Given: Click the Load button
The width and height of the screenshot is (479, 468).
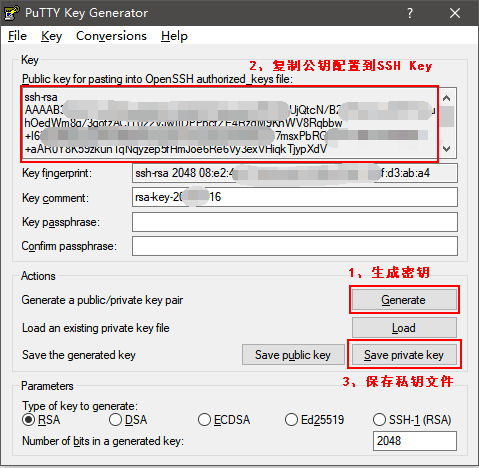Looking at the screenshot, I should [404, 328].
